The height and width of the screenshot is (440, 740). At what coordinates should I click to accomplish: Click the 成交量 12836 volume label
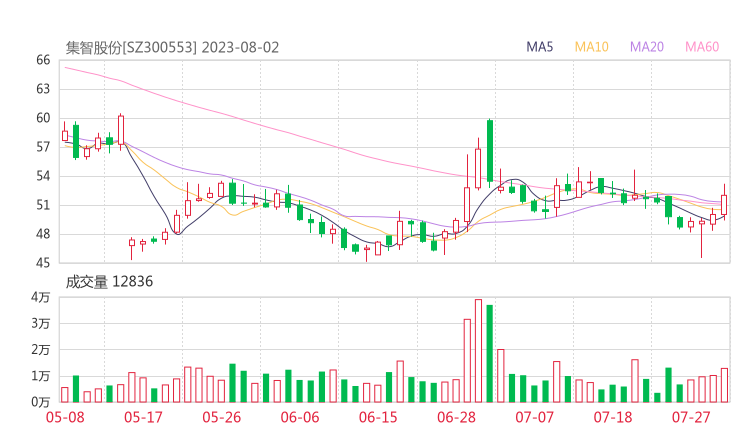point(109,282)
